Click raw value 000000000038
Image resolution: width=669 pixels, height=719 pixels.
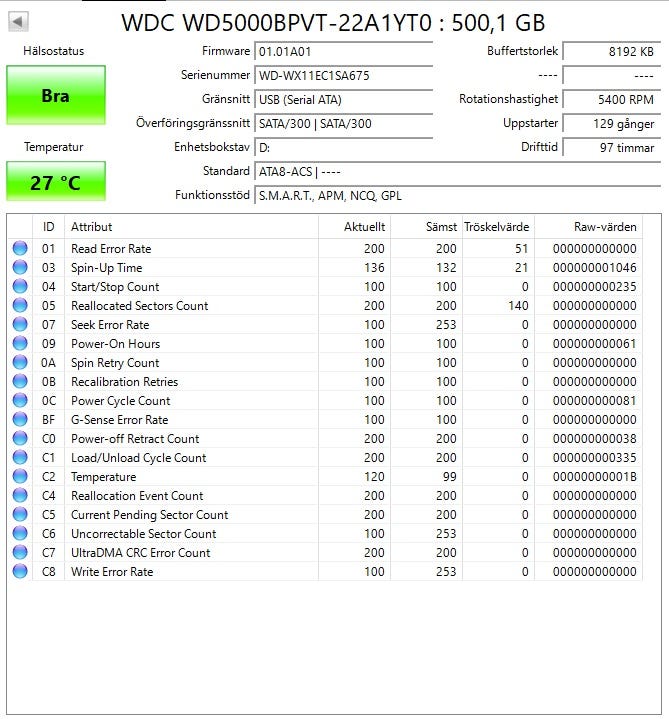594,438
